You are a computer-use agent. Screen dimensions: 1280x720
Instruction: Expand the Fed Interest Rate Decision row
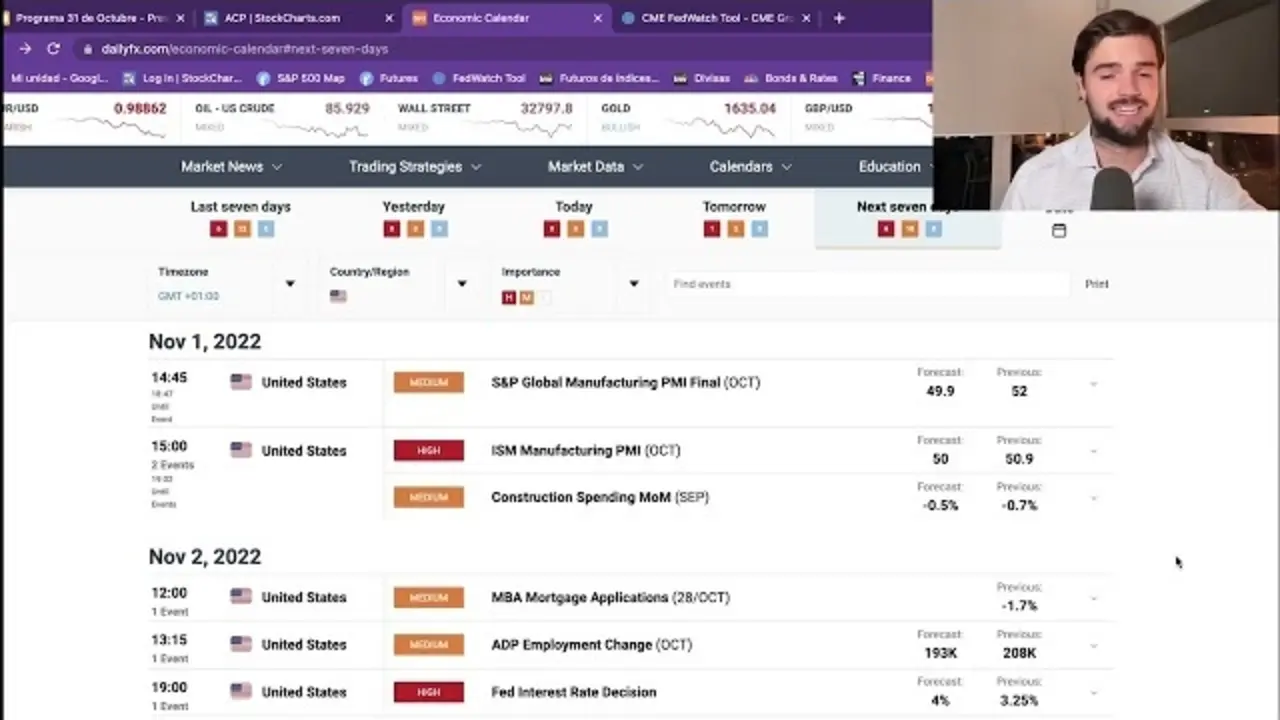click(1093, 692)
